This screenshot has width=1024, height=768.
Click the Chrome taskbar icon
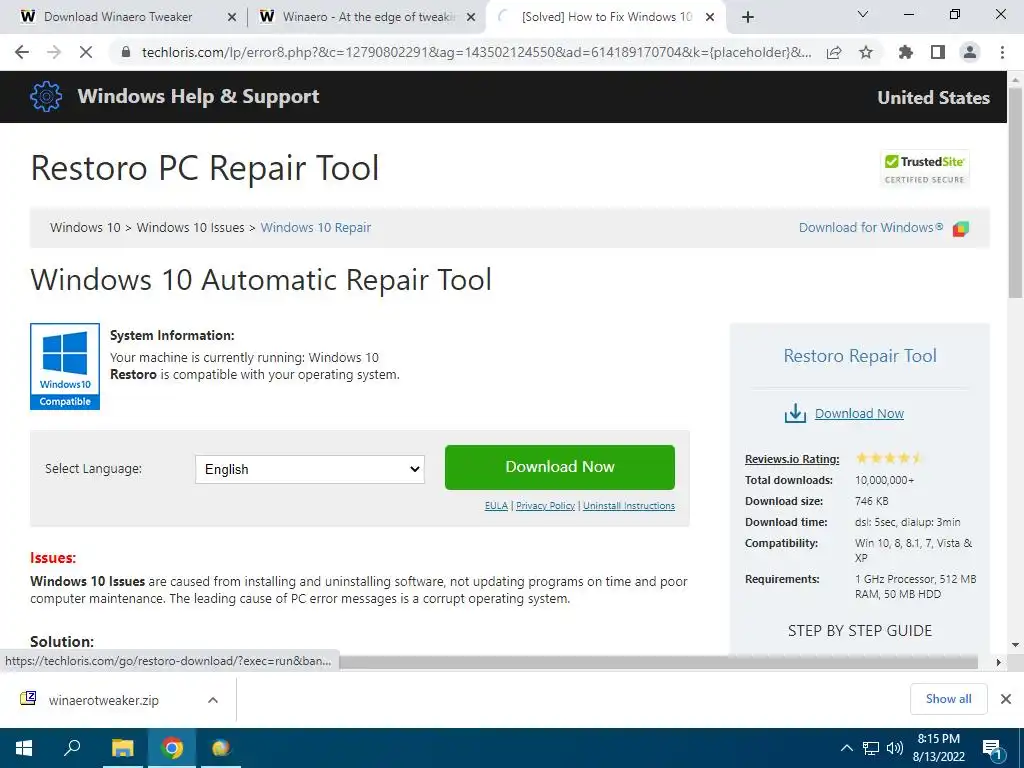point(172,748)
